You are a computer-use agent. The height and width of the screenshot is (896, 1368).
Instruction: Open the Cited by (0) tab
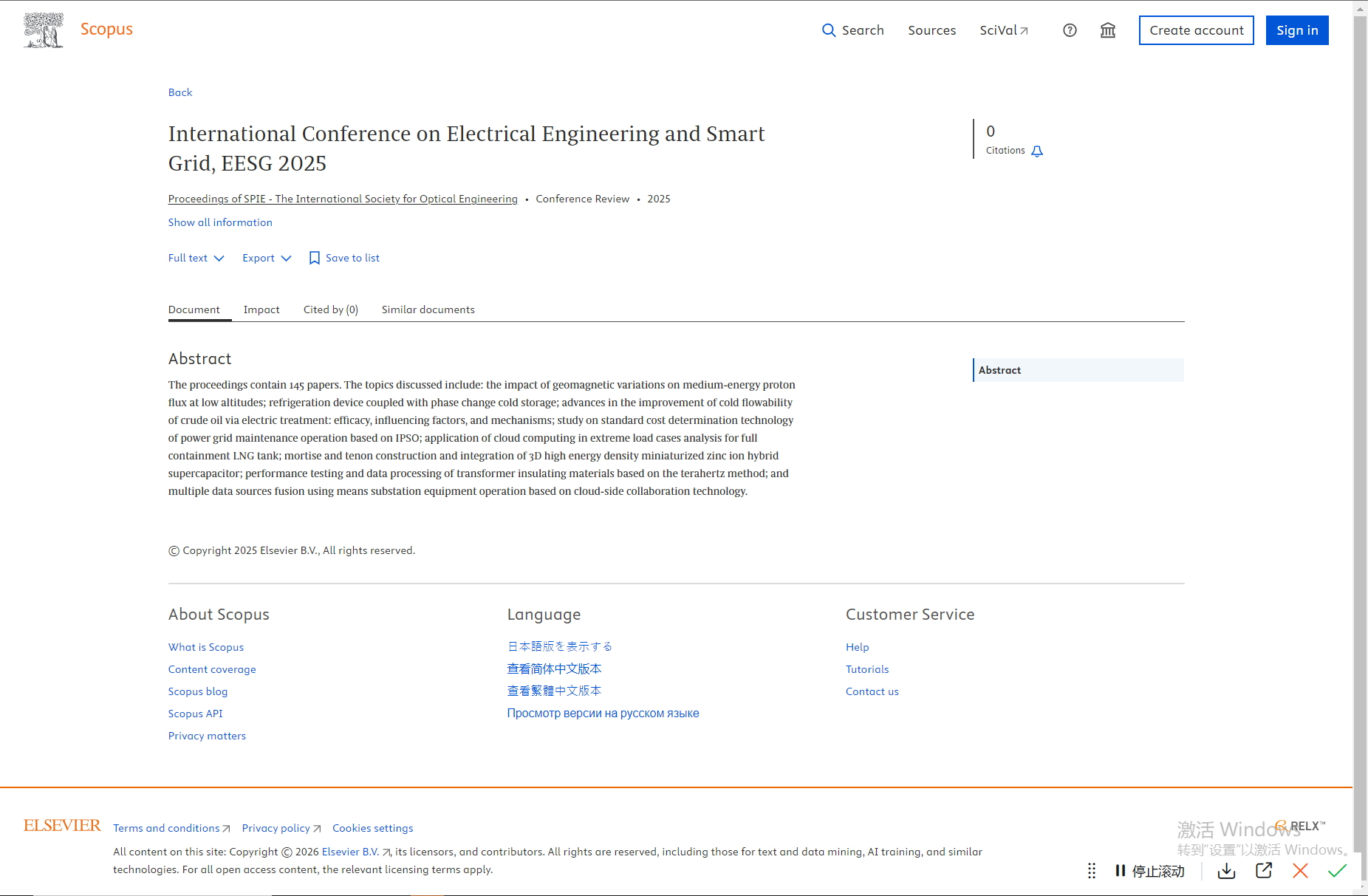[330, 310]
